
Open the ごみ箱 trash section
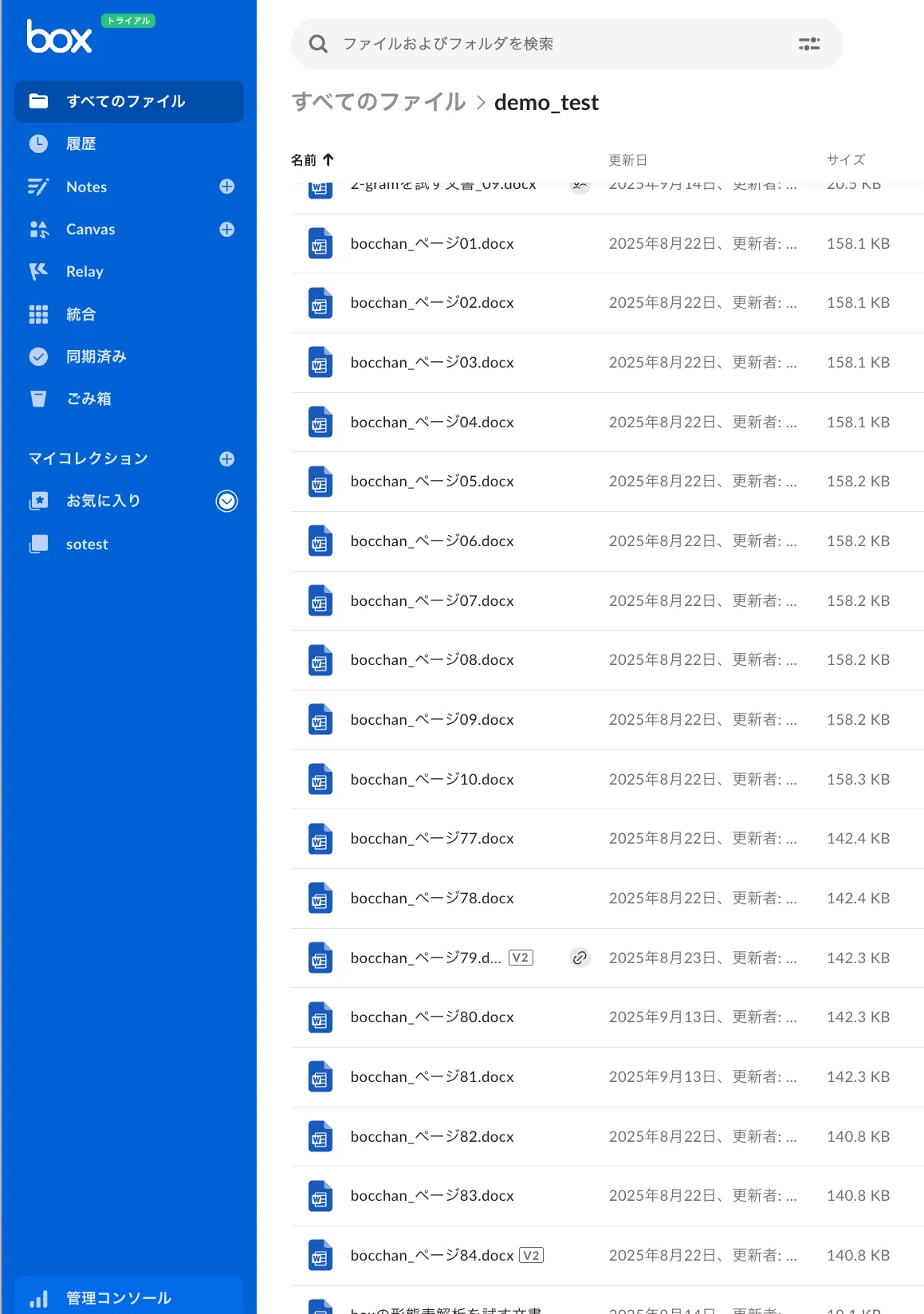tap(88, 399)
